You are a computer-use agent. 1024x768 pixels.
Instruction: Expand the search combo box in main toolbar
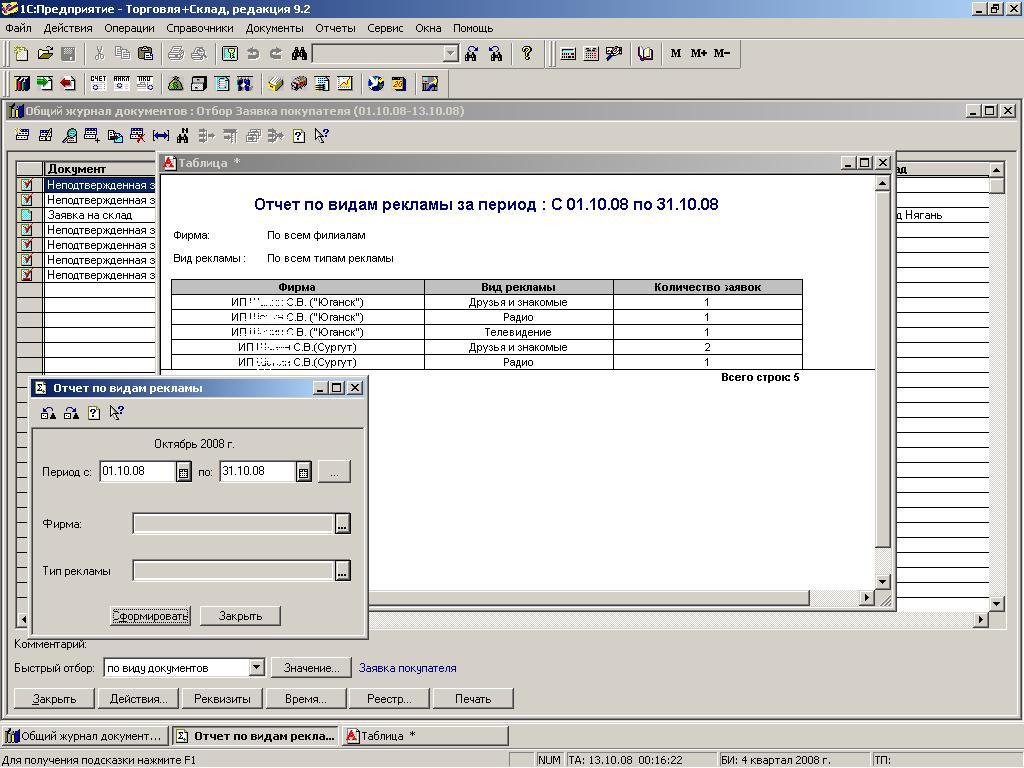click(450, 54)
